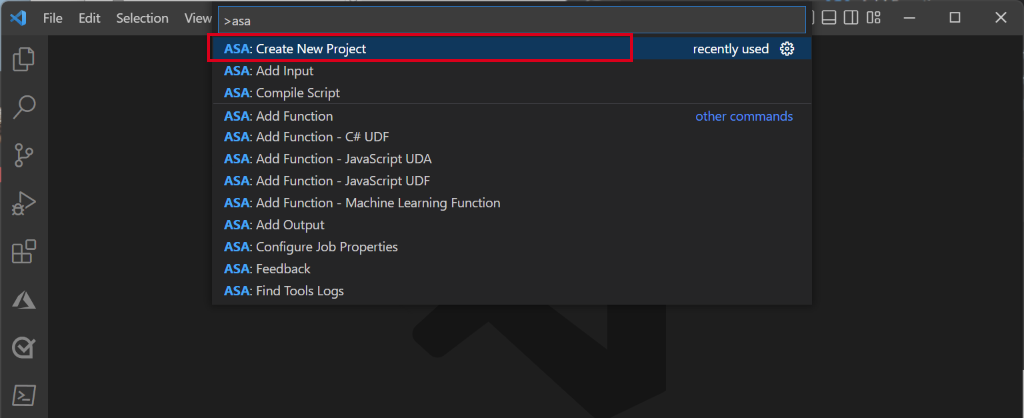Open the Azure view in activity bar
This screenshot has width=1024, height=418.
tap(24, 299)
